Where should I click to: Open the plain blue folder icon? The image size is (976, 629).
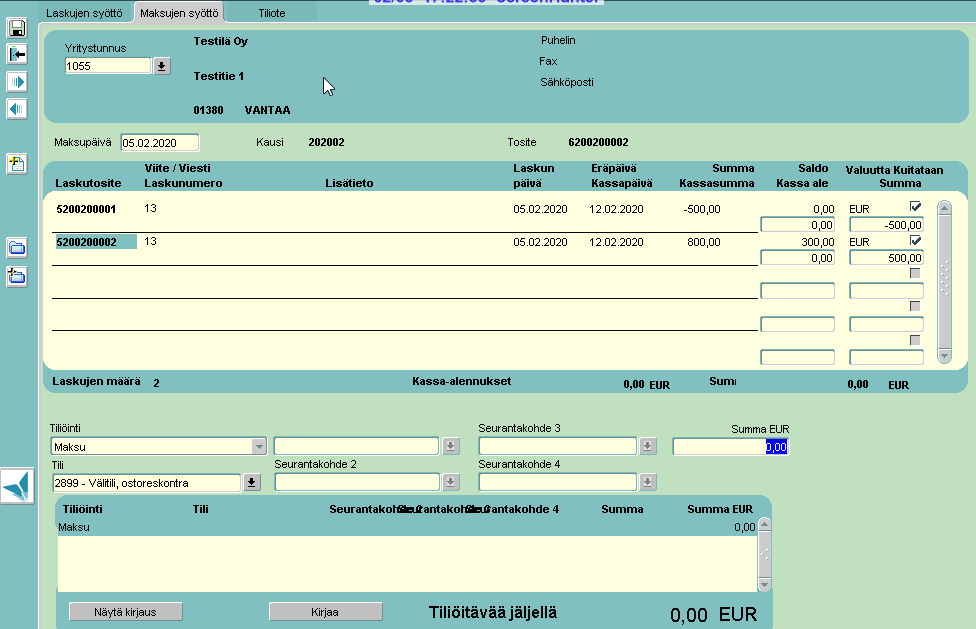tap(16, 248)
